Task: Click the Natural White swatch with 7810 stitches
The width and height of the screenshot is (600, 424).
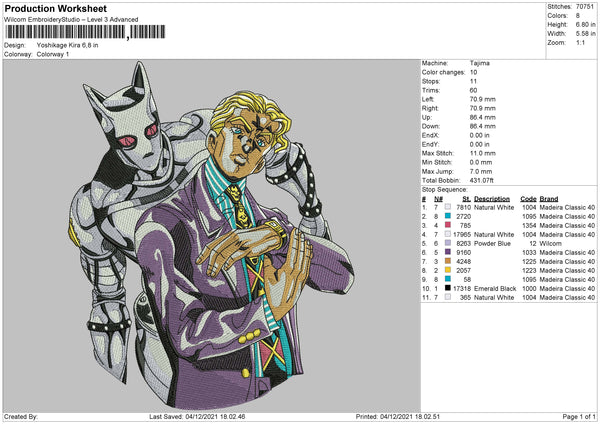Action: click(x=447, y=207)
